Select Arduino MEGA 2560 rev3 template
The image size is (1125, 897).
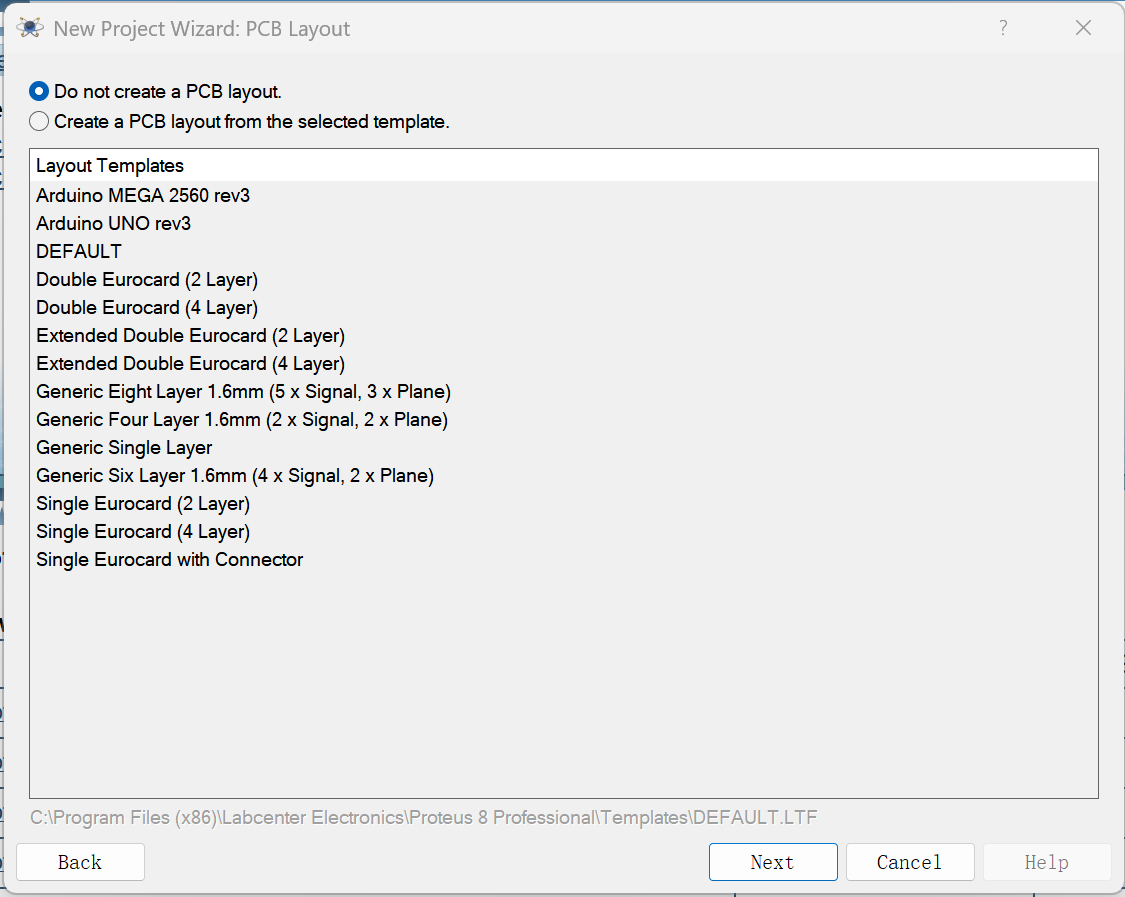(143, 195)
